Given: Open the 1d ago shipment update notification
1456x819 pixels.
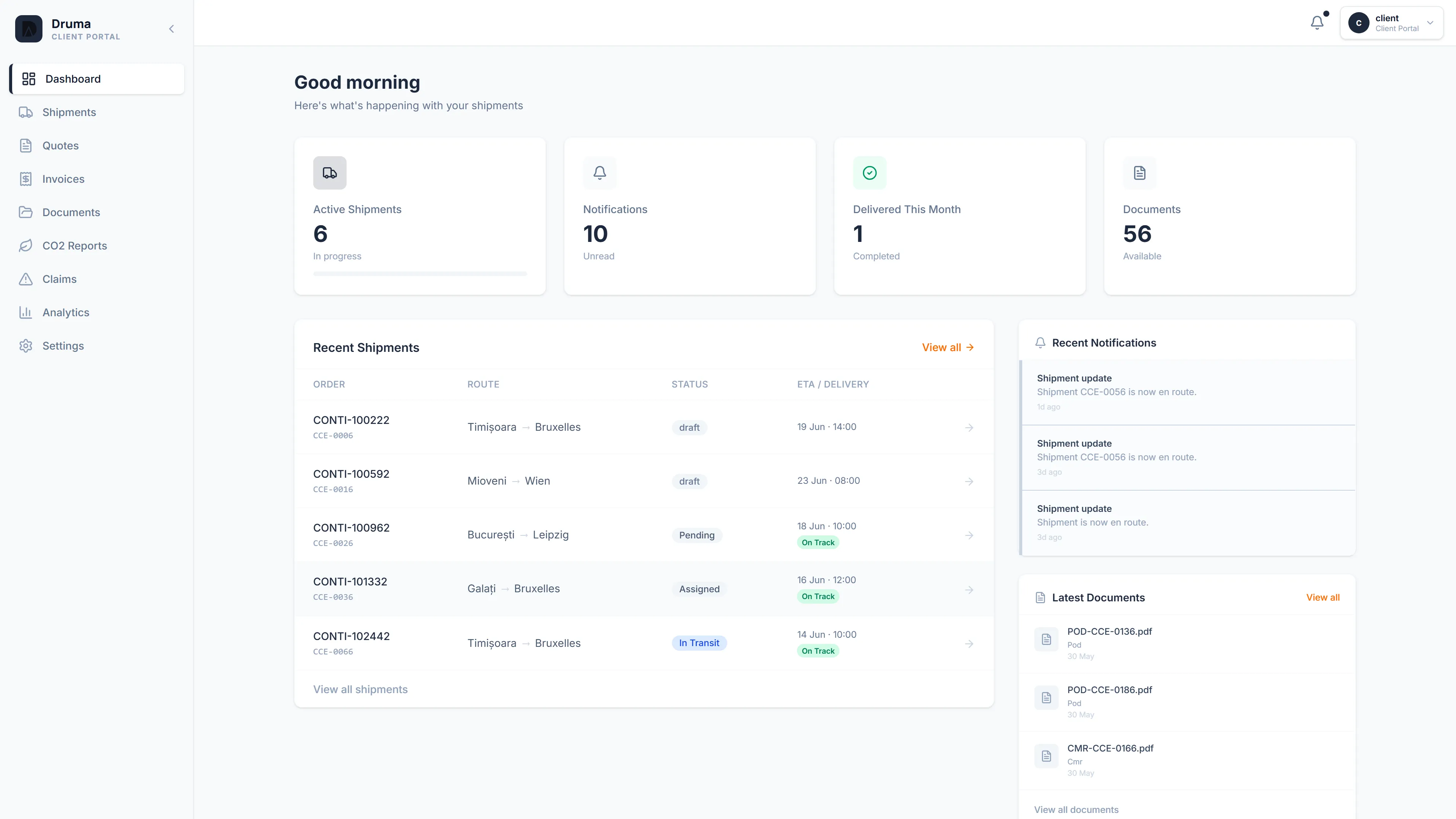Looking at the screenshot, I should point(1188,392).
